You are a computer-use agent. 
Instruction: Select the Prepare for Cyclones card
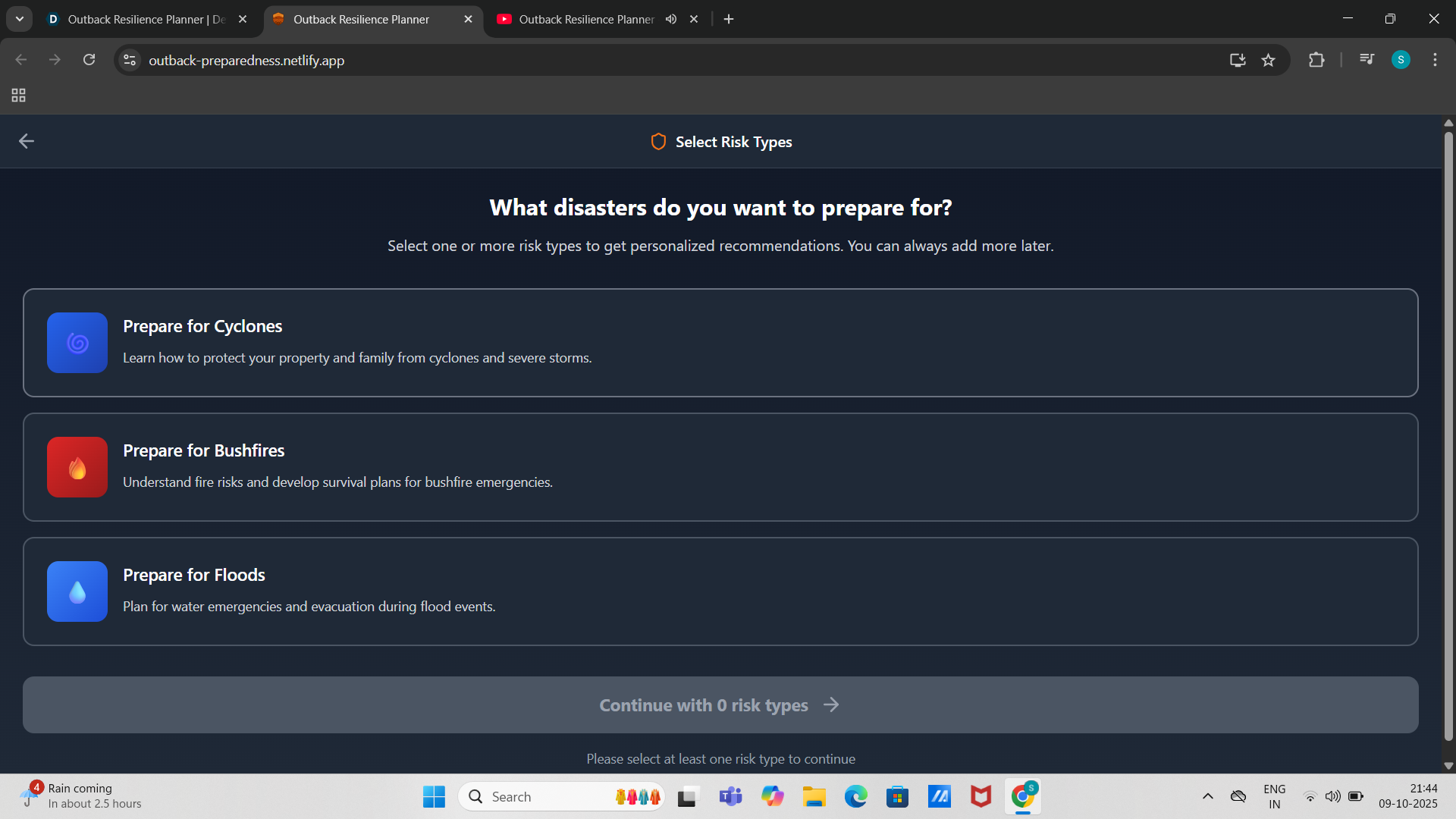point(720,343)
